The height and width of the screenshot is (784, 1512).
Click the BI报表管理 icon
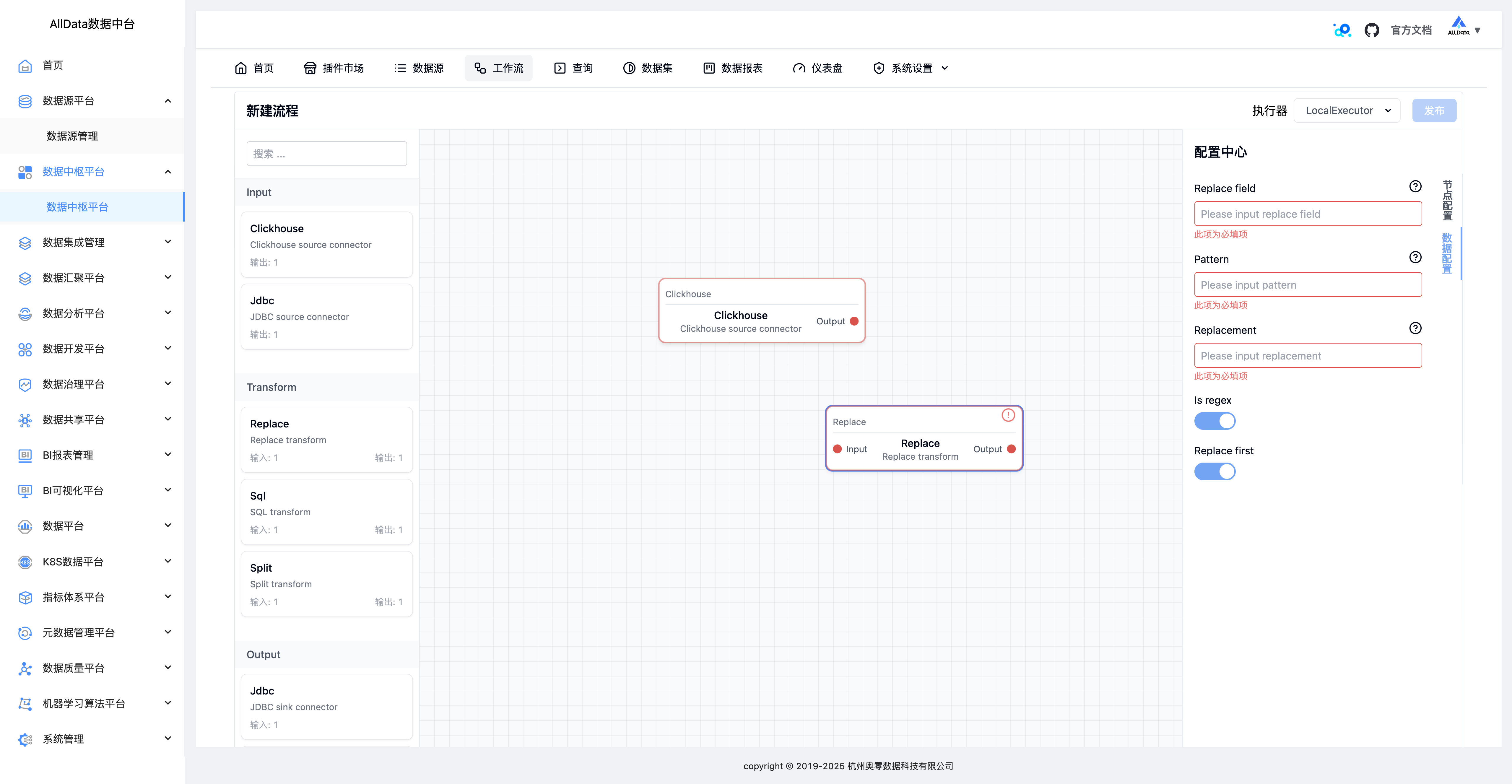[25, 456]
